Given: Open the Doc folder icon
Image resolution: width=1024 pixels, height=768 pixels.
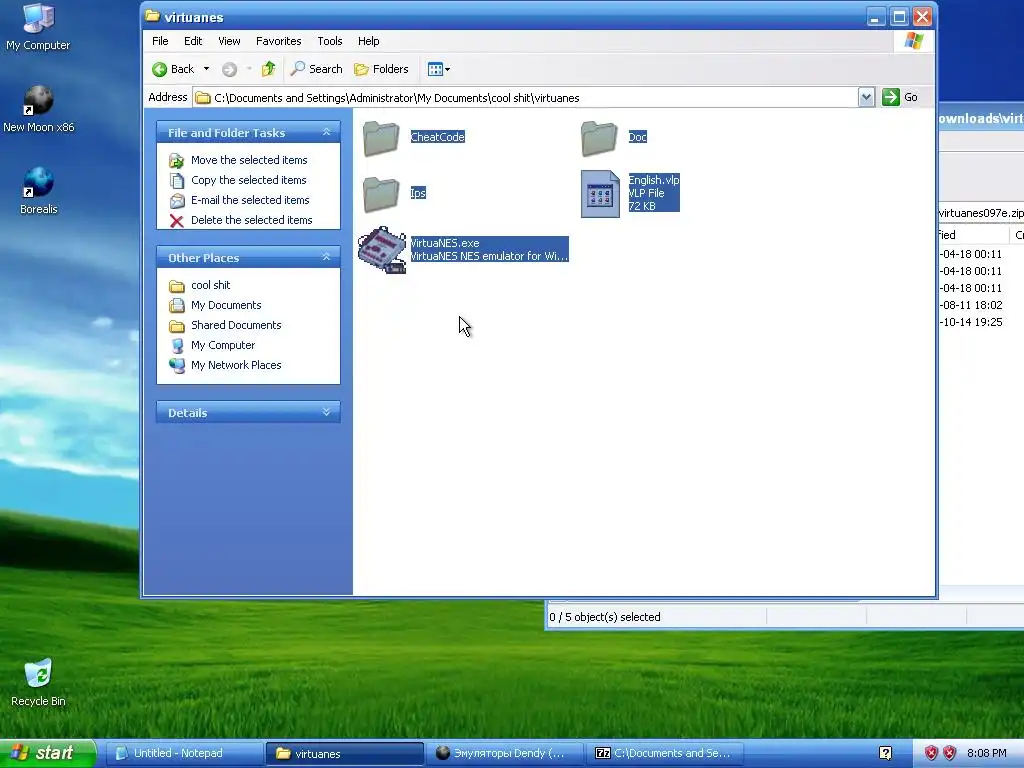Looking at the screenshot, I should [x=599, y=138].
